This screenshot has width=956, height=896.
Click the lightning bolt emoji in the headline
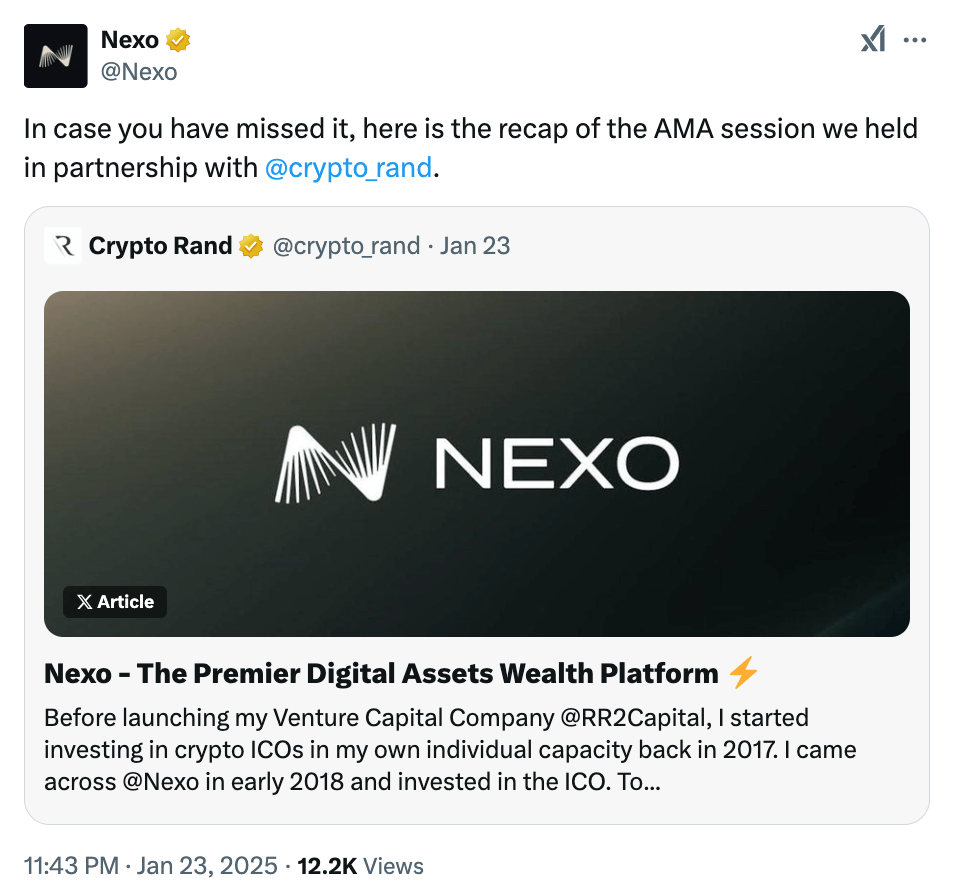coord(741,673)
